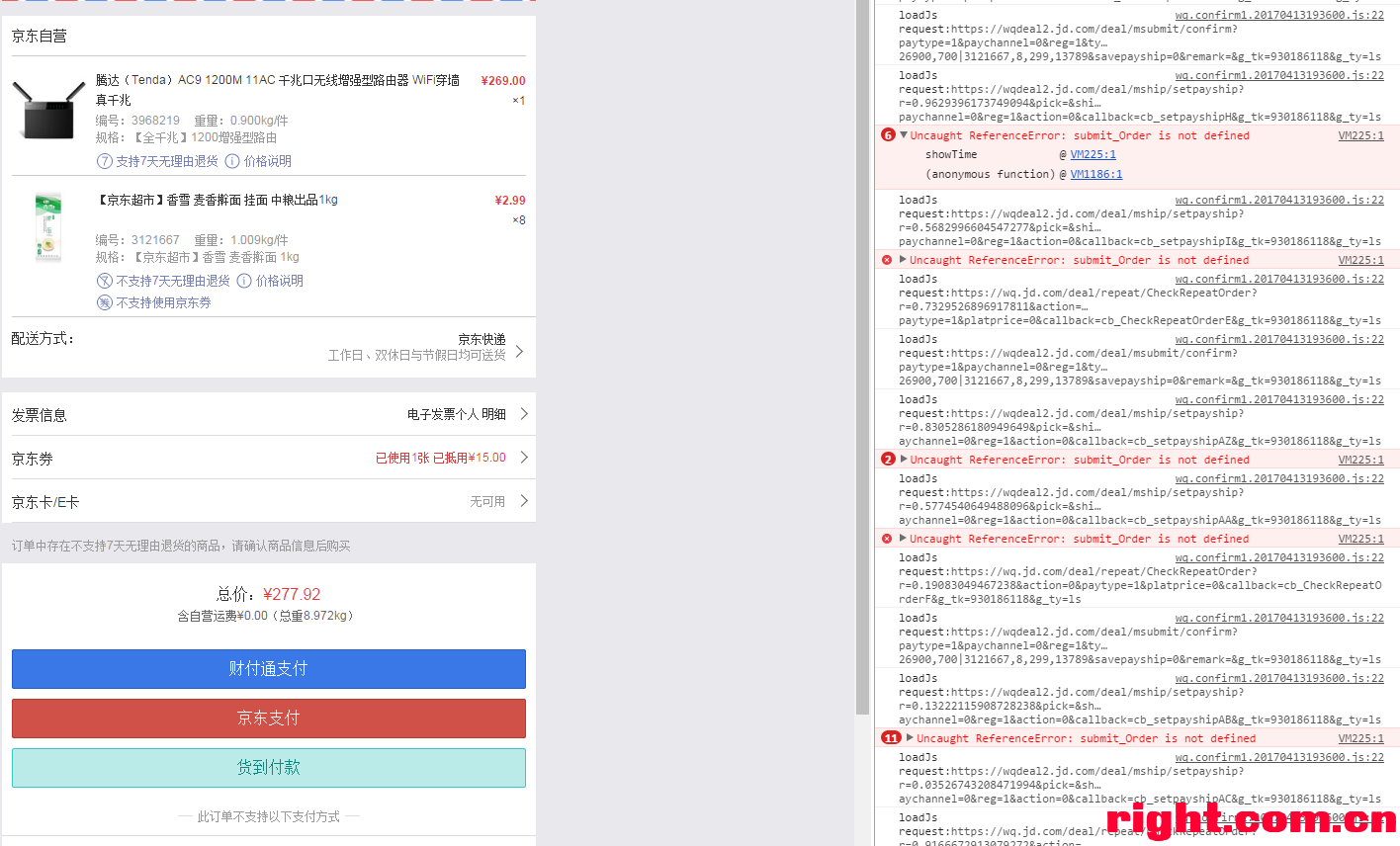Viewport: 1400px width, 846px height.
Task: Choose 货到付款 cash on delivery
Action: click(269, 768)
